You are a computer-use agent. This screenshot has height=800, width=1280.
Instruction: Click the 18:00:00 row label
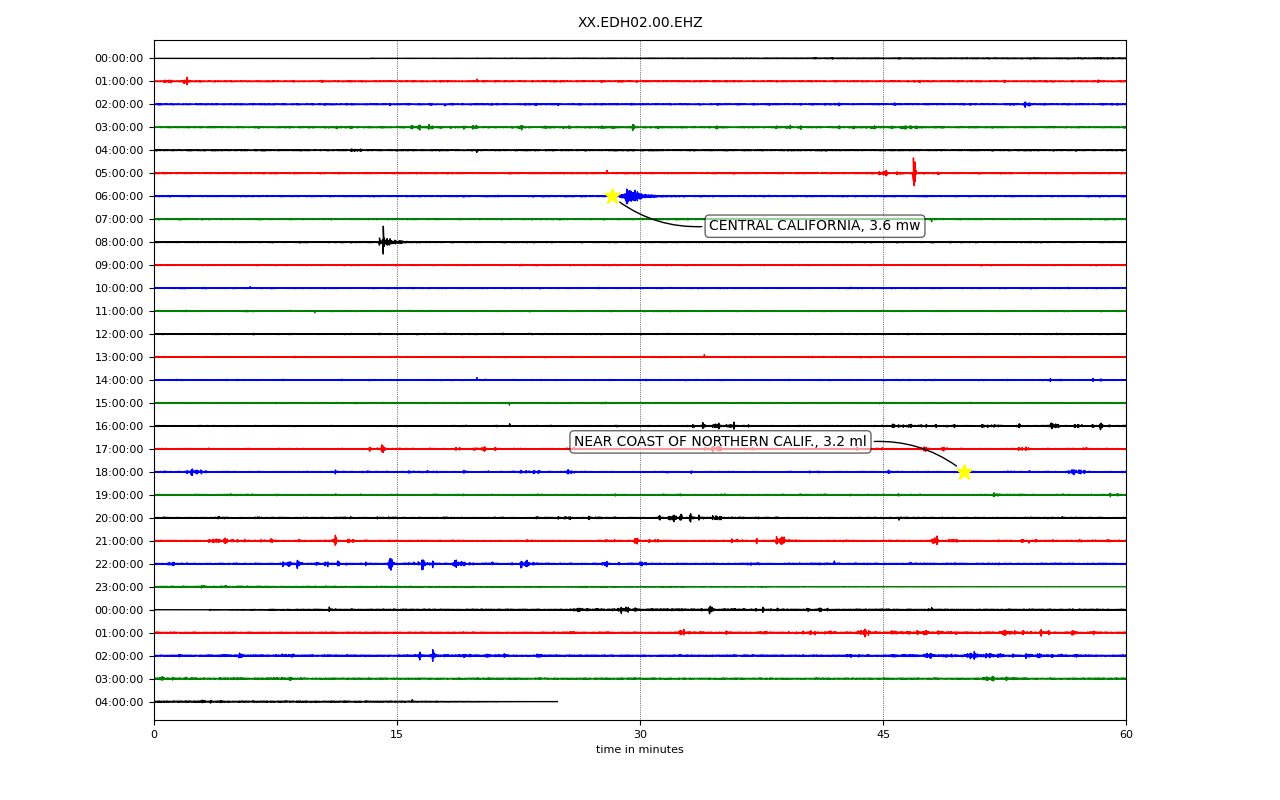tap(119, 472)
